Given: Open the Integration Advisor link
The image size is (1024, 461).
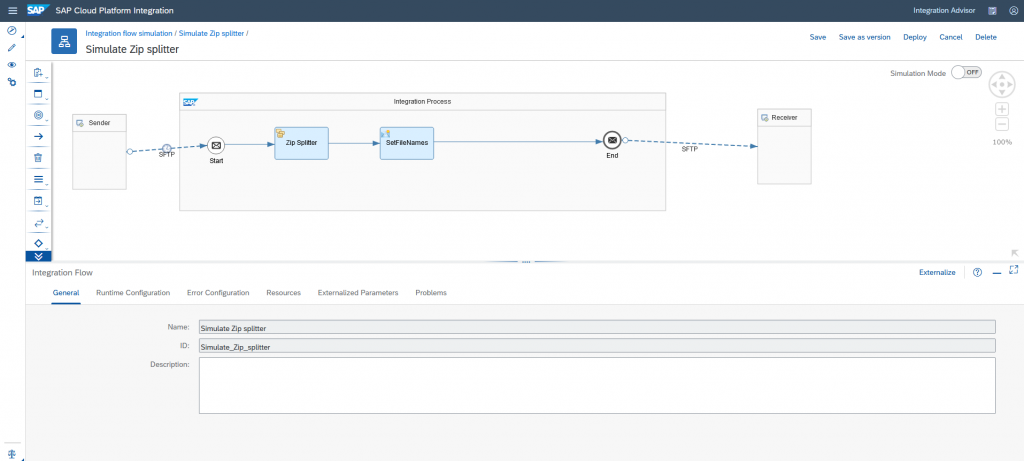Looking at the screenshot, I should [x=944, y=11].
